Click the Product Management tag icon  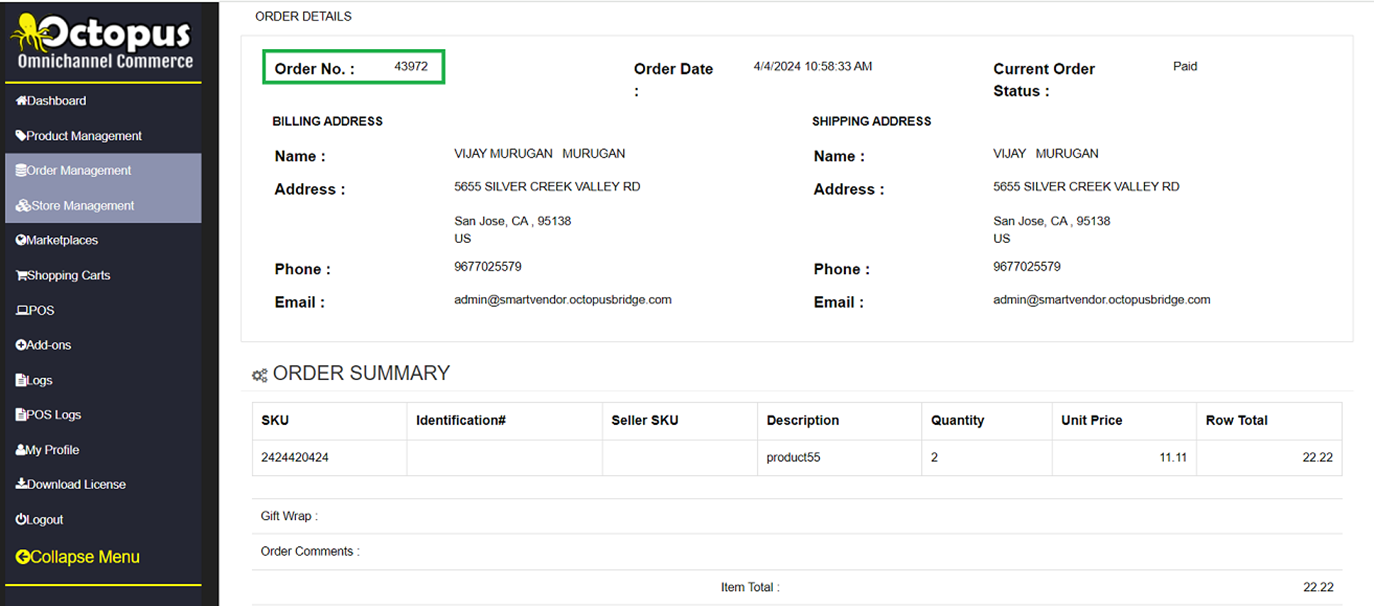point(21,136)
